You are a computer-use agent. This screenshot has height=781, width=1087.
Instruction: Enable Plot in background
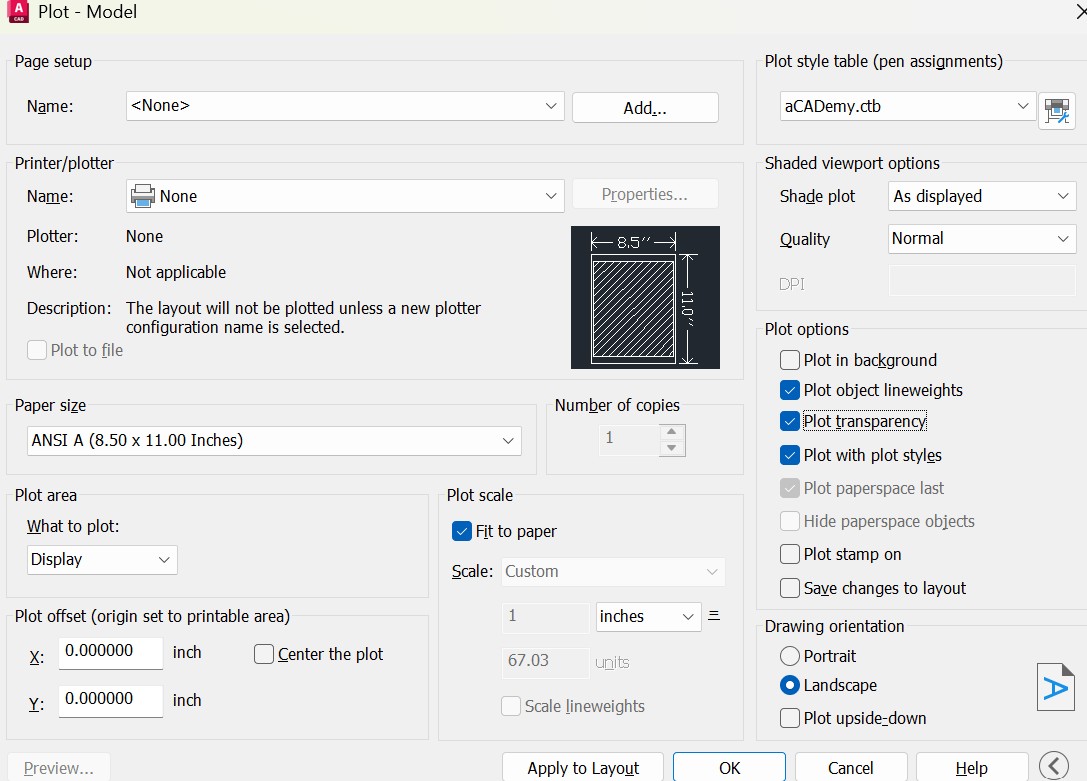[x=790, y=360]
